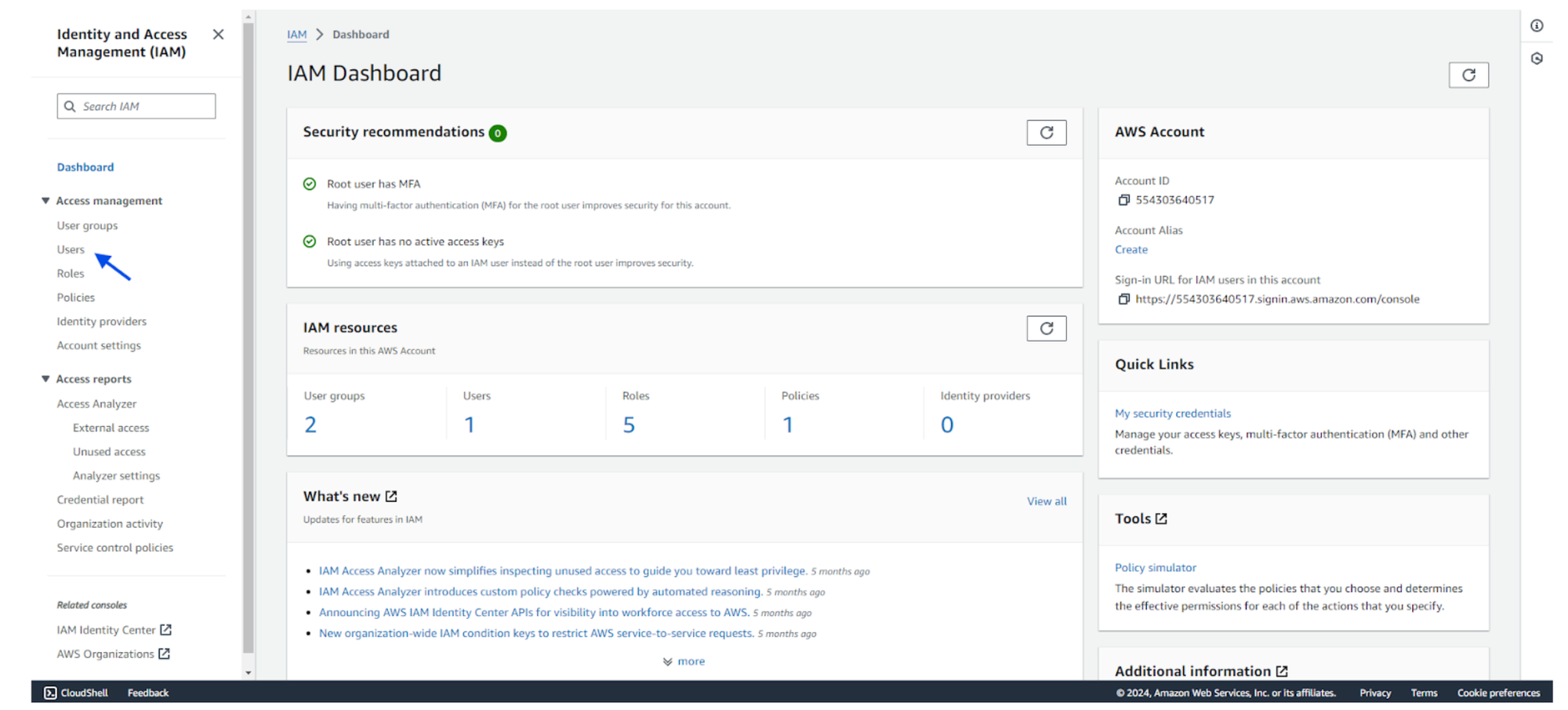1568x710 pixels.
Task: Click the dashboard refresh button at top right
Action: [1468, 75]
